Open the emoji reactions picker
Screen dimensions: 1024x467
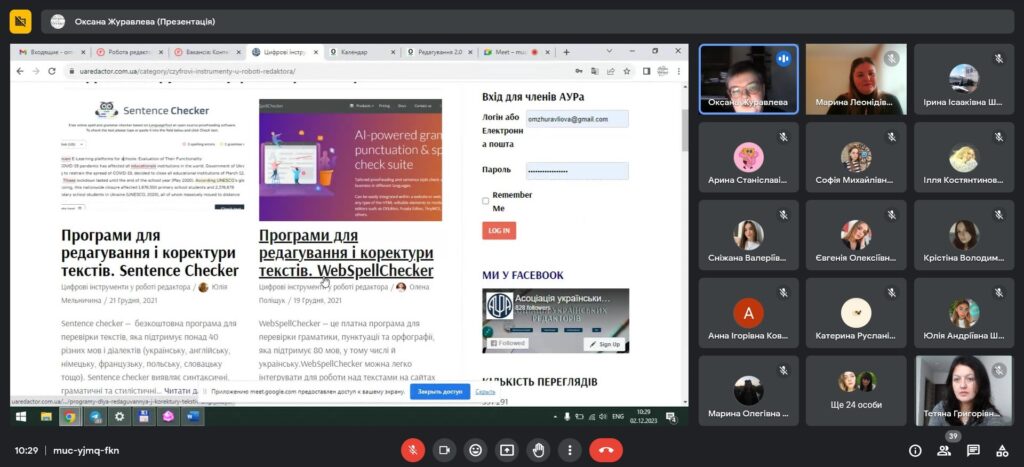tap(475, 450)
